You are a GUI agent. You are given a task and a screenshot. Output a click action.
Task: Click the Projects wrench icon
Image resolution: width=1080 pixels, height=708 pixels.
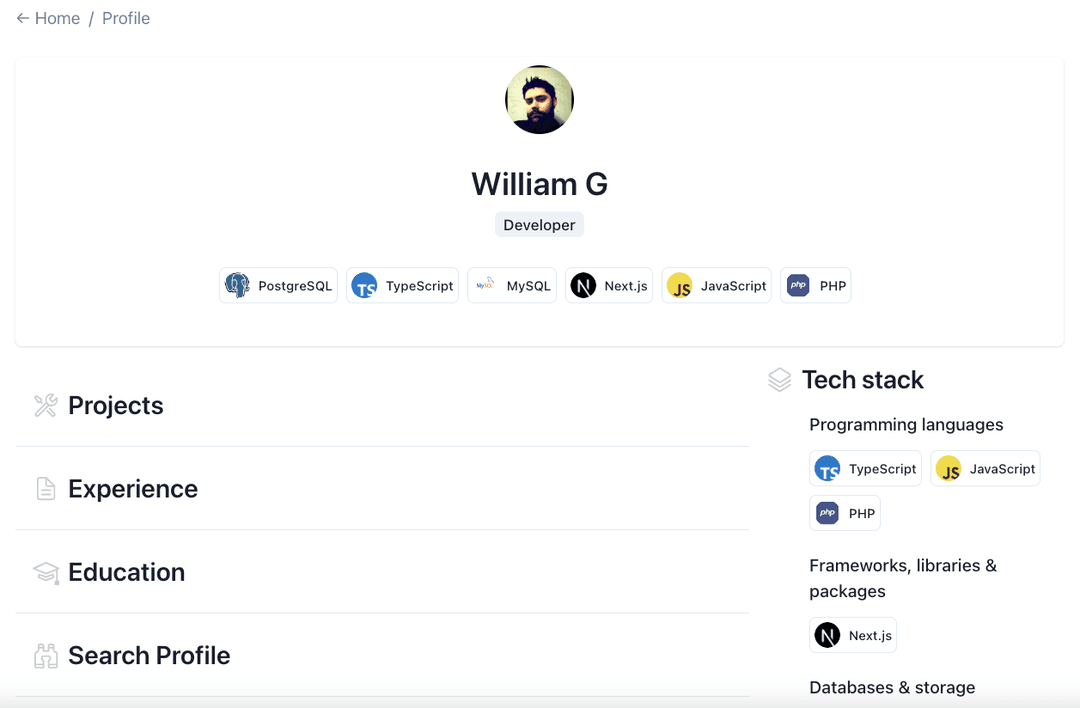45,405
